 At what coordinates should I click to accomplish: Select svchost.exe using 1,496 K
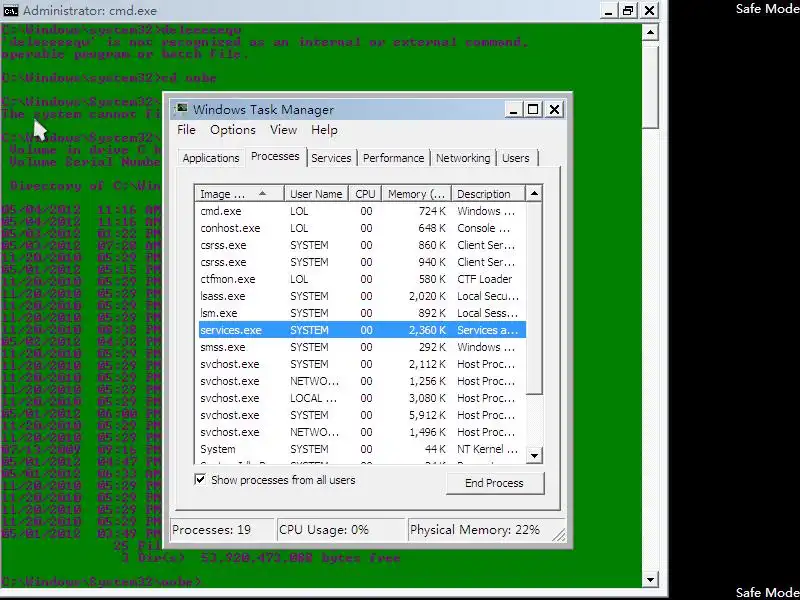(x=361, y=432)
